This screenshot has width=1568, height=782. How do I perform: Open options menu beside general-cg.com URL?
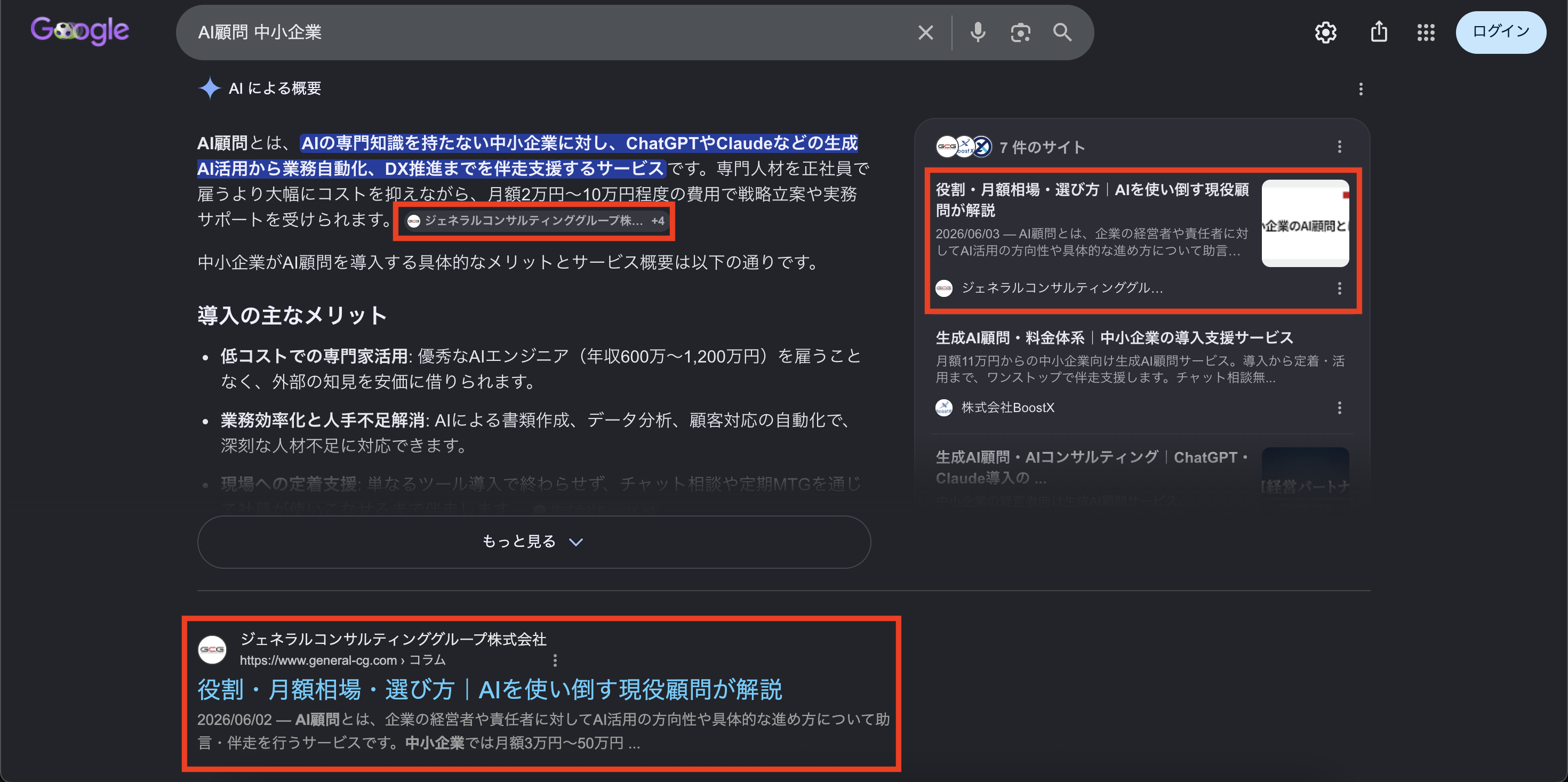click(555, 660)
